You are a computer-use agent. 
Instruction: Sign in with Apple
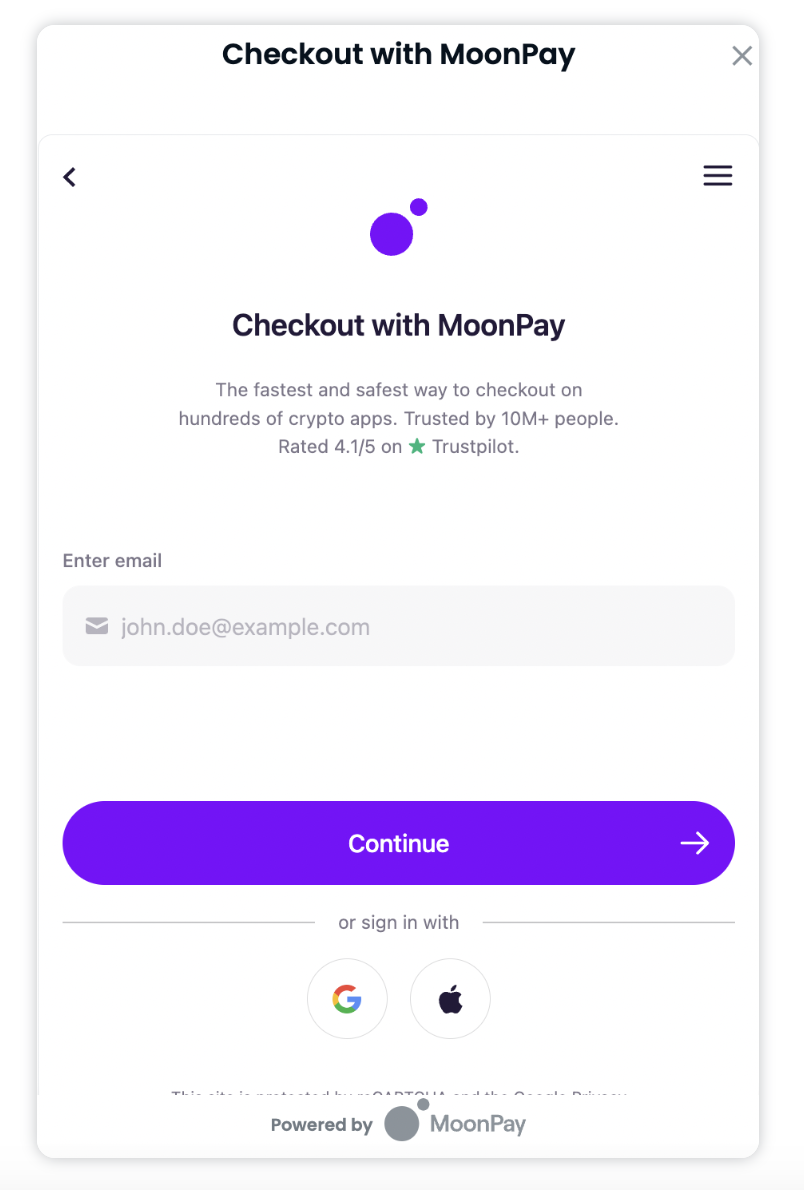pos(450,999)
